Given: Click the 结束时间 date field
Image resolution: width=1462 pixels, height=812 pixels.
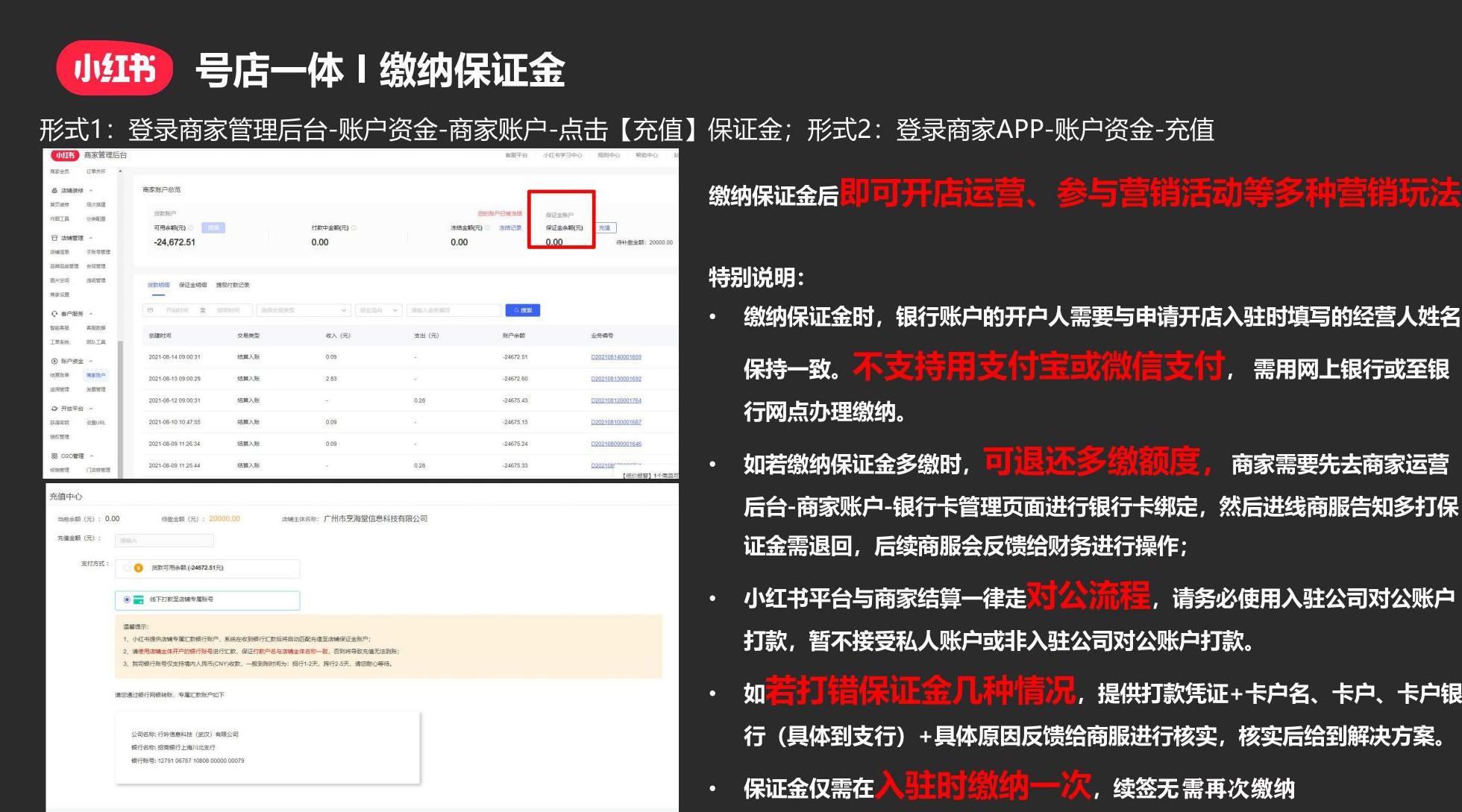Looking at the screenshot, I should [x=228, y=310].
